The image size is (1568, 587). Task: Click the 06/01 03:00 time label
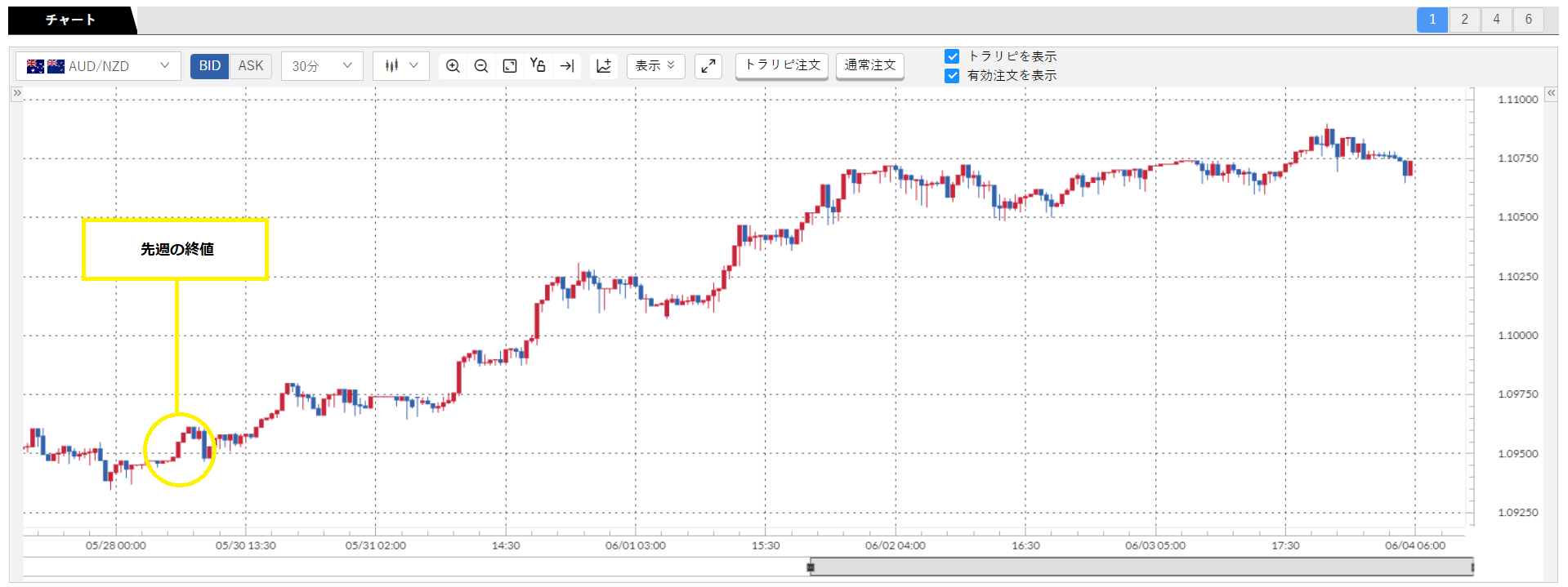click(x=636, y=545)
